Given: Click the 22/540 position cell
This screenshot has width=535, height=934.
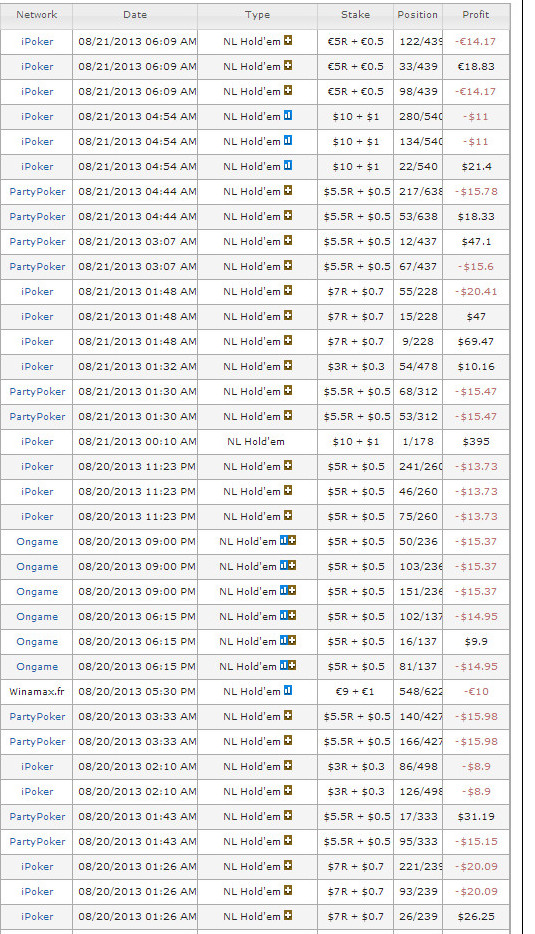Looking at the screenshot, I should coord(418,167).
